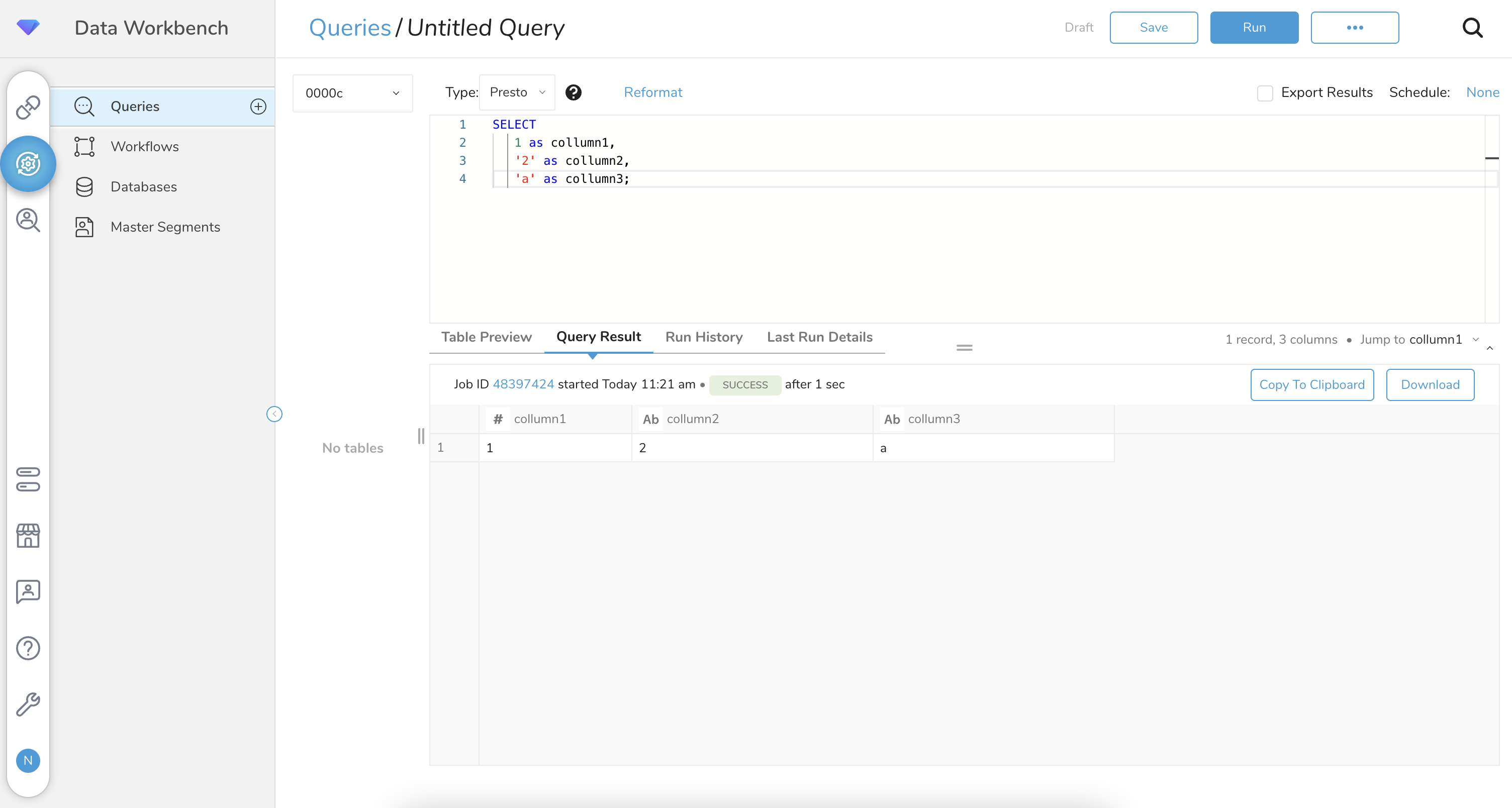Click the horizontal panel resize handle
Image resolution: width=1512 pixels, height=808 pixels.
click(x=965, y=347)
